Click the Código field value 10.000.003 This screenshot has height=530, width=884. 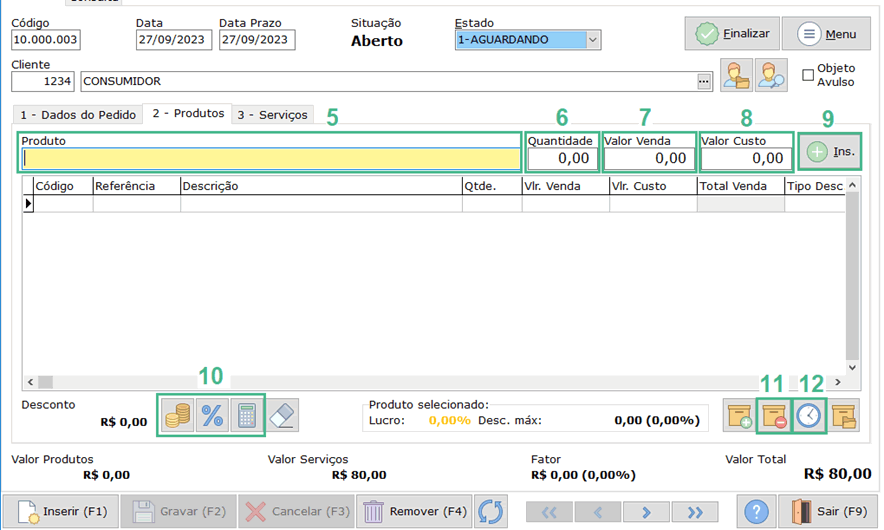(x=46, y=40)
